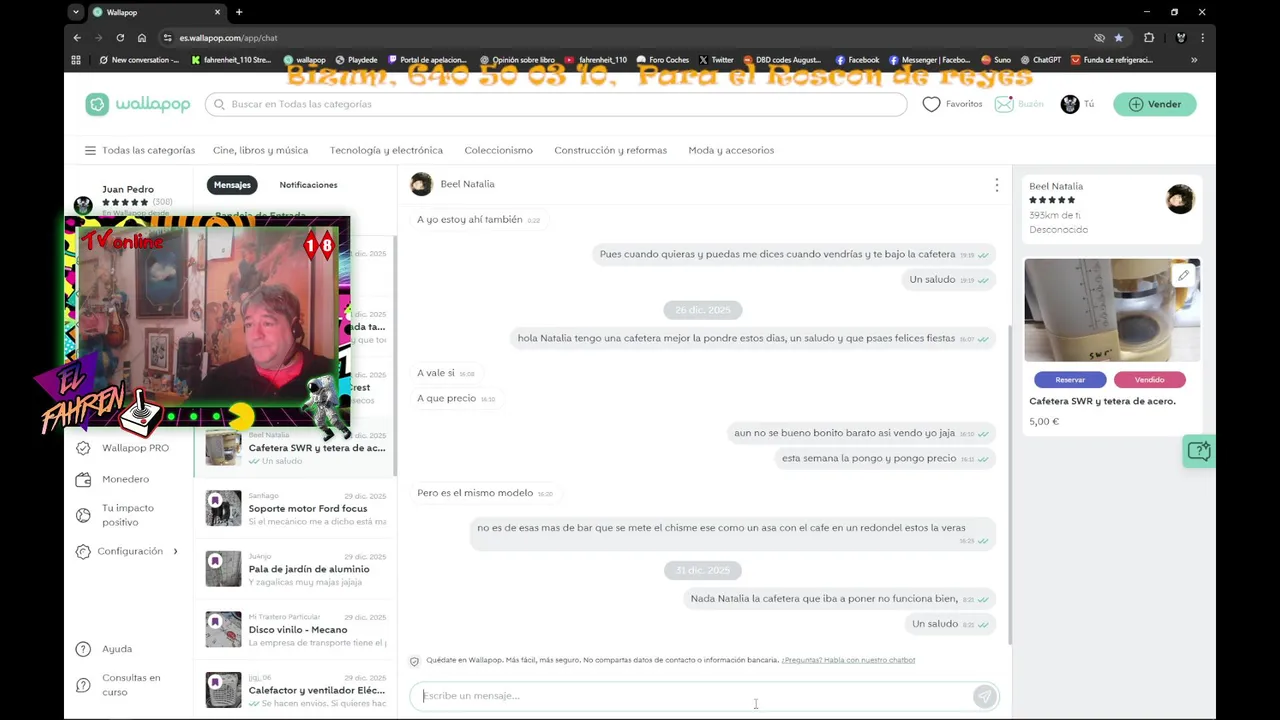This screenshot has width=1280, height=720.
Task: Click Beel Natalia avatar in chat header
Action: (421, 184)
